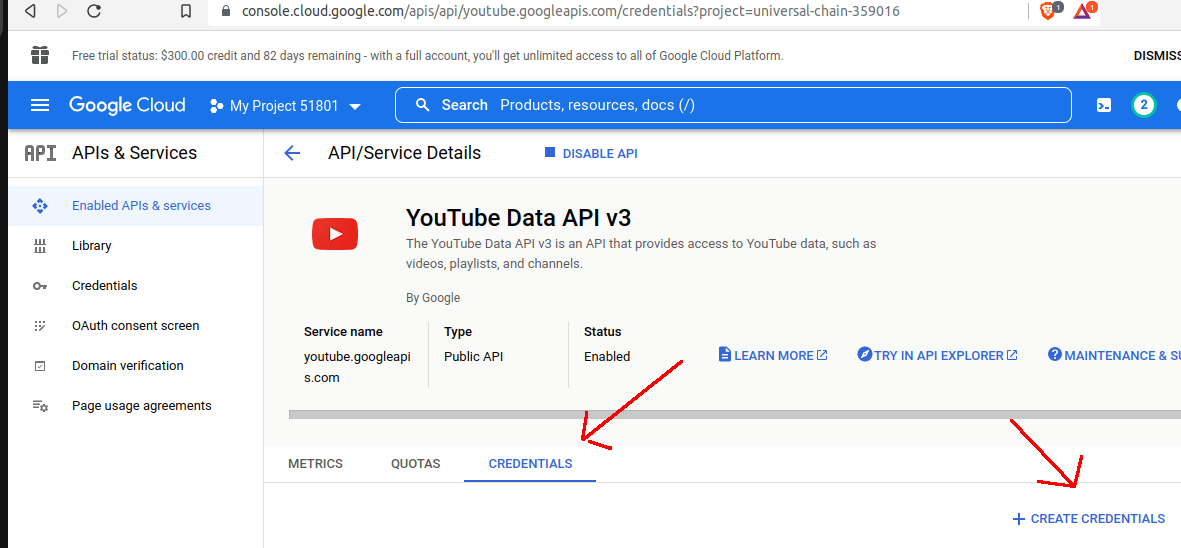The height and width of the screenshot is (548, 1181).
Task: Activate Cloud Shell terminal icon
Action: tap(1103, 105)
